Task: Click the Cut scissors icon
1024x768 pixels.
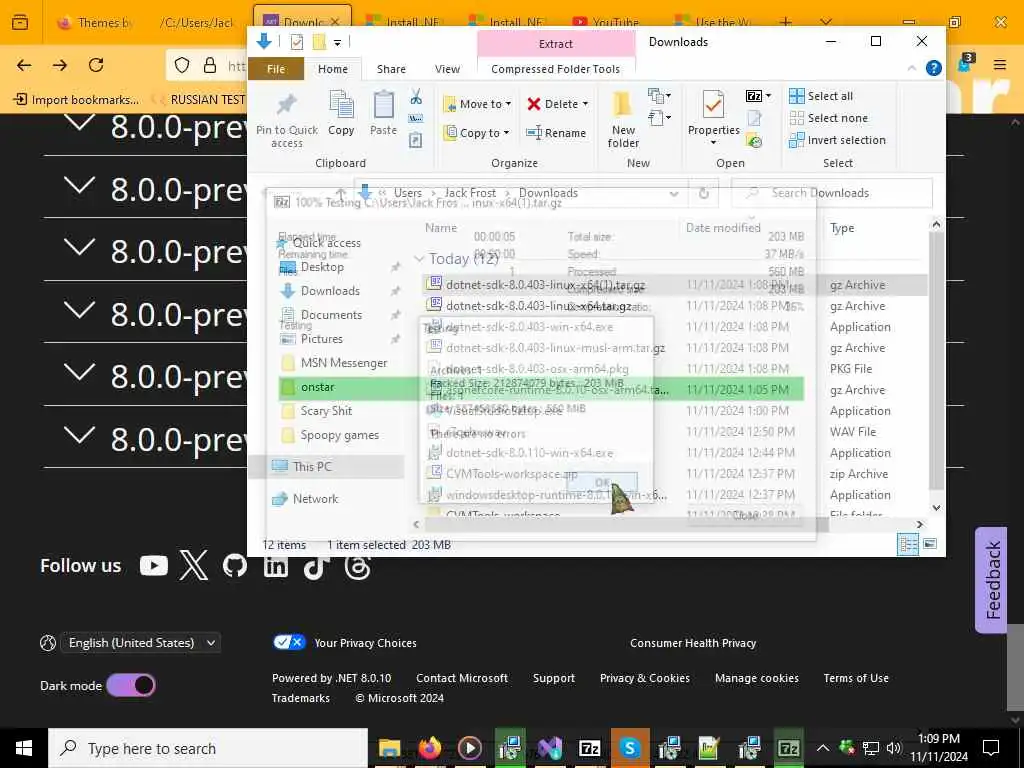Action: tap(416, 97)
